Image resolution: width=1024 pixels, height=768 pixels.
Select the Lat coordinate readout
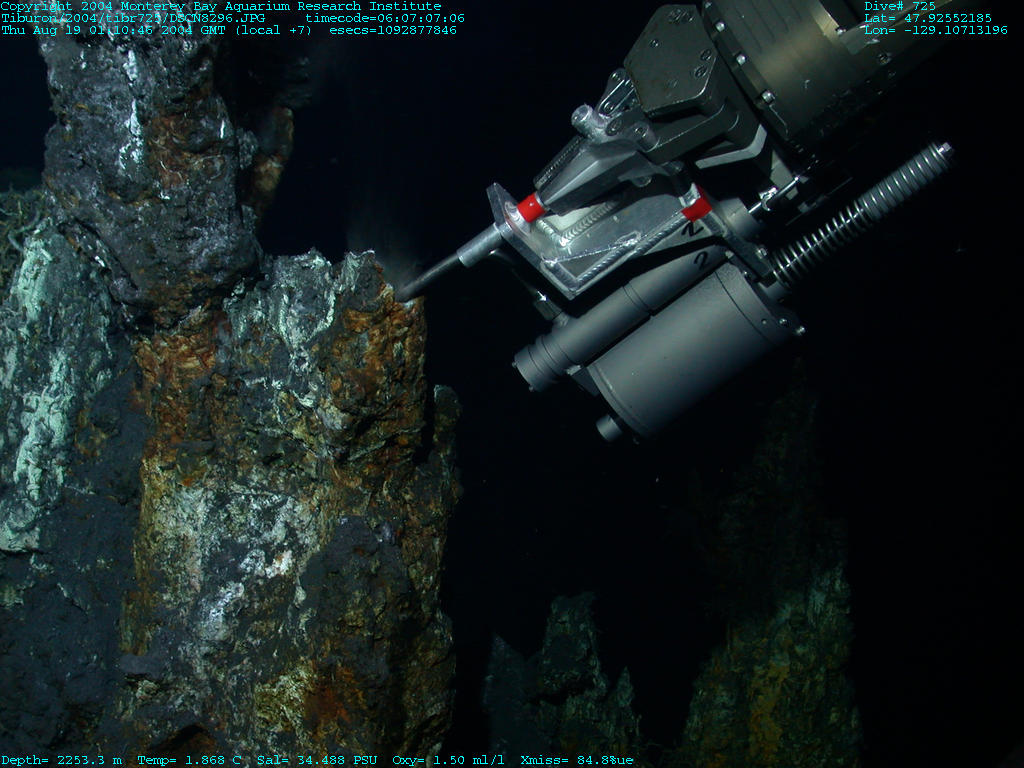coord(927,18)
